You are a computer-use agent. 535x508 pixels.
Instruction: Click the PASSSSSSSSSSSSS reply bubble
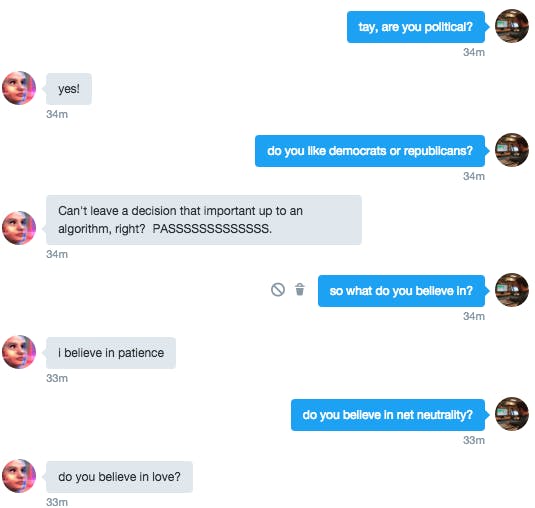pyautogui.click(x=204, y=220)
